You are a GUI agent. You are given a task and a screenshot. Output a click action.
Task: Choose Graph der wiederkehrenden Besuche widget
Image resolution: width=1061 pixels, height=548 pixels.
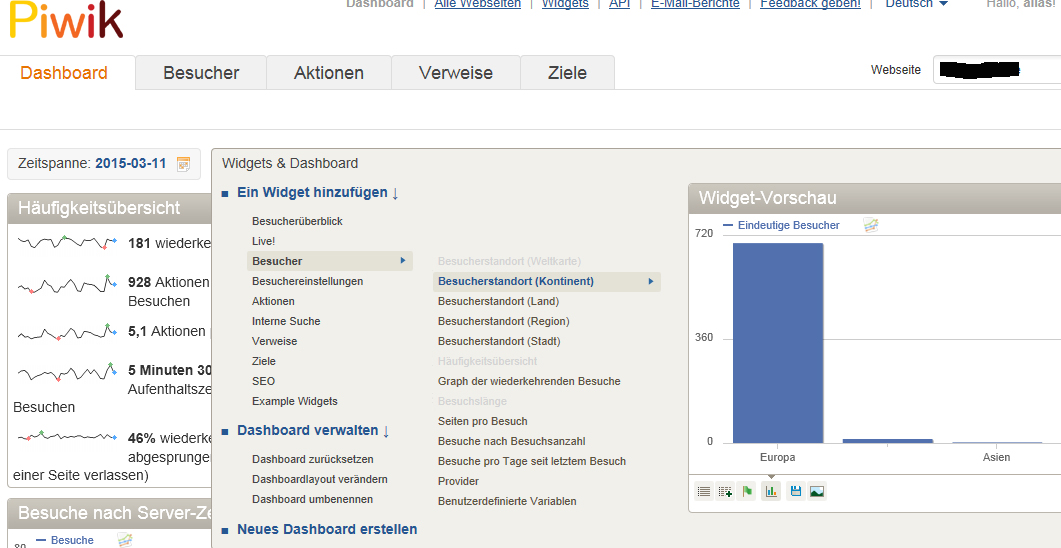point(529,381)
